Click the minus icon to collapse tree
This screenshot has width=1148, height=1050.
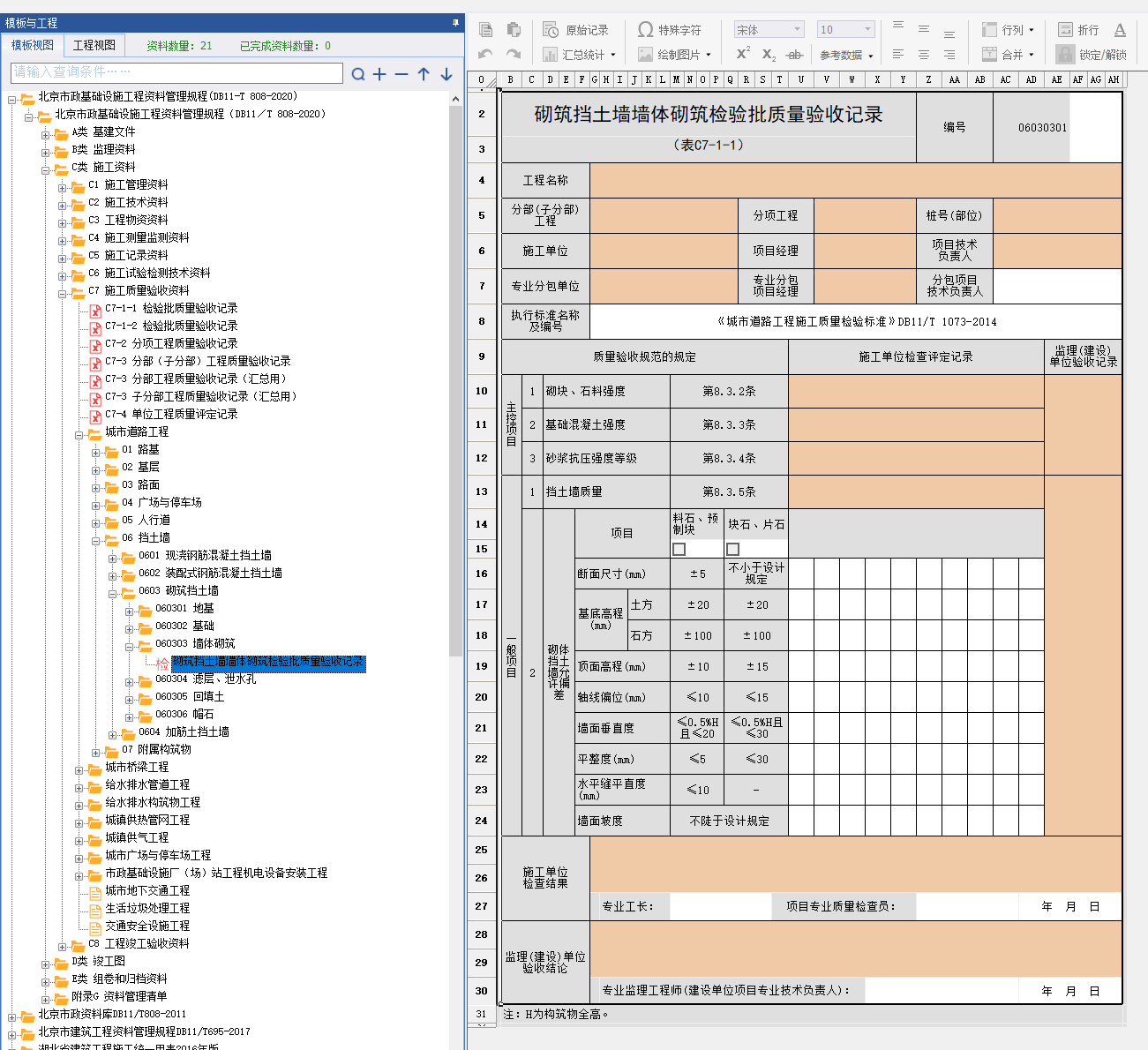tap(401, 74)
